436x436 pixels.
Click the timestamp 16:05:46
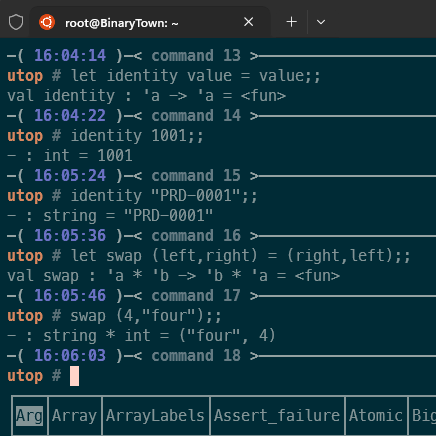(70, 296)
